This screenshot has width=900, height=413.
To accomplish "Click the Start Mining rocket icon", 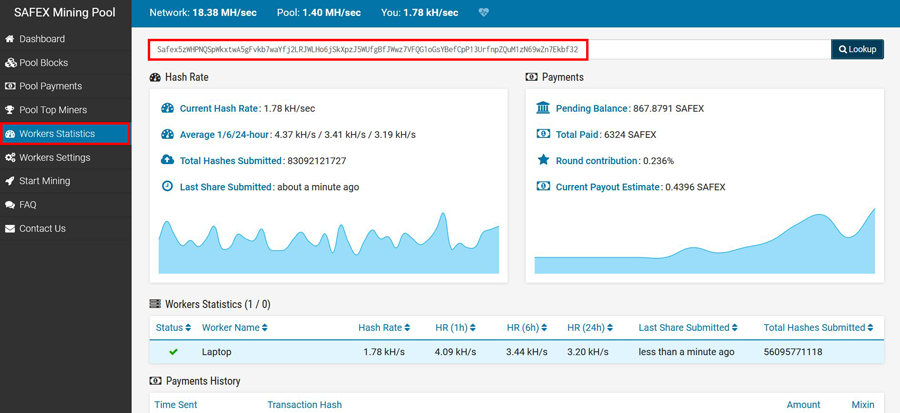I will [x=9, y=181].
